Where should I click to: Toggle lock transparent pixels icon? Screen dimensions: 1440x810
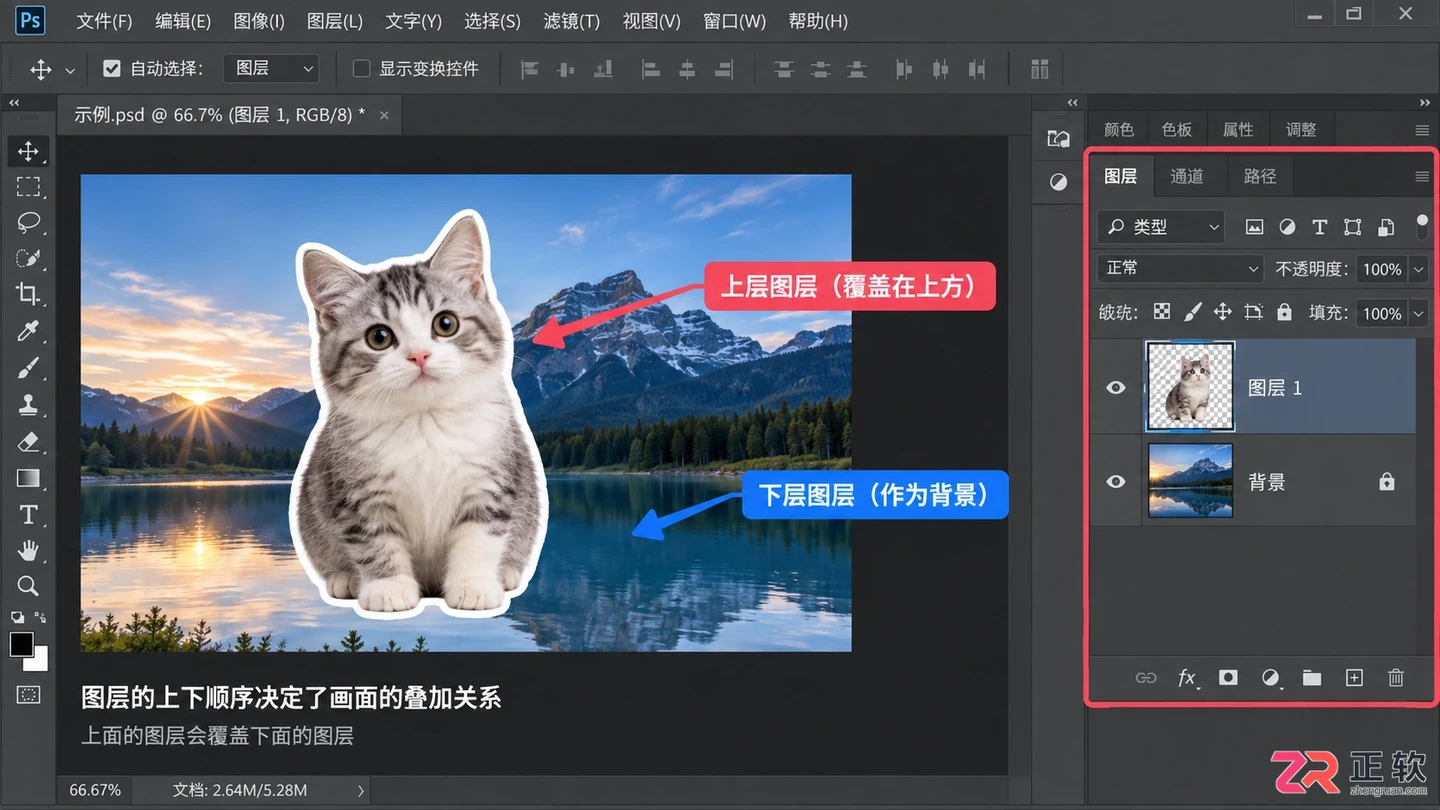pos(1161,312)
